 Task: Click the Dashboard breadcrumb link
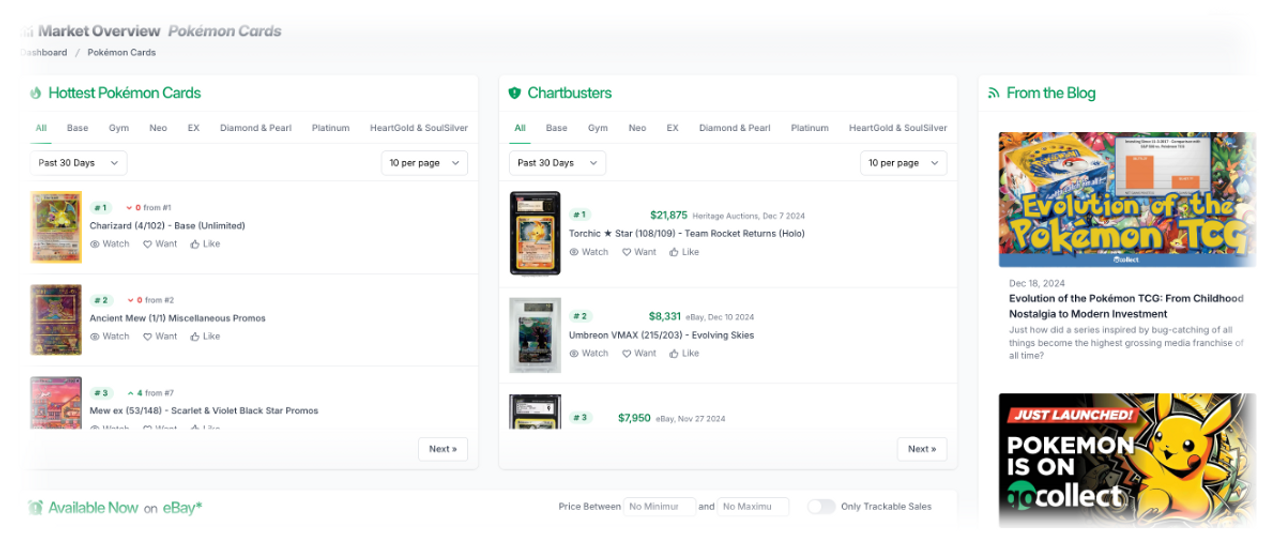click(43, 52)
